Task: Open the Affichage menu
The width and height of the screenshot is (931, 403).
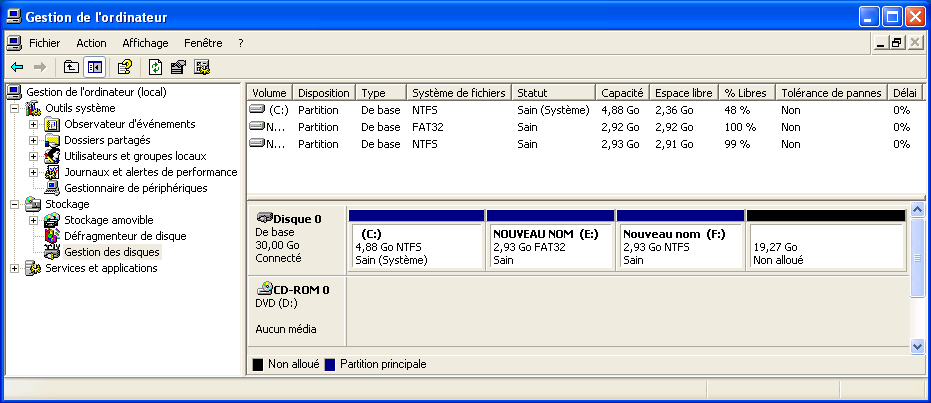Action: (145, 43)
